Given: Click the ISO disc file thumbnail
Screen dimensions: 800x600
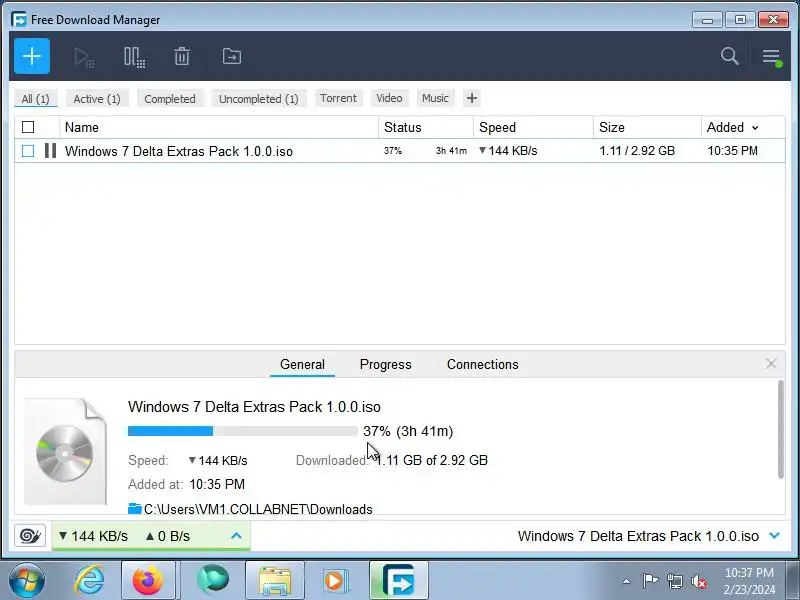Looking at the screenshot, I should 65,451.
